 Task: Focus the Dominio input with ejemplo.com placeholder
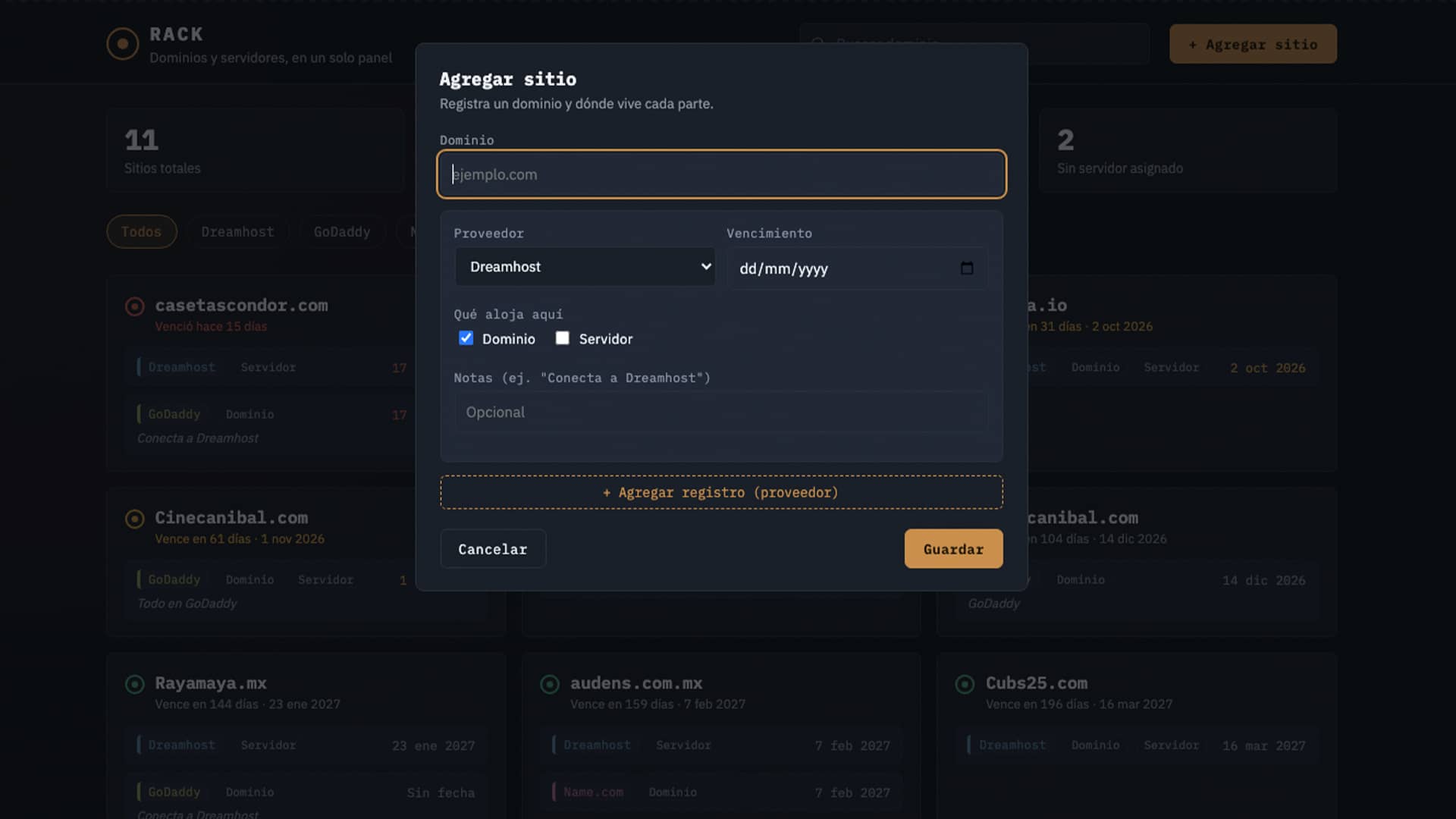(721, 174)
